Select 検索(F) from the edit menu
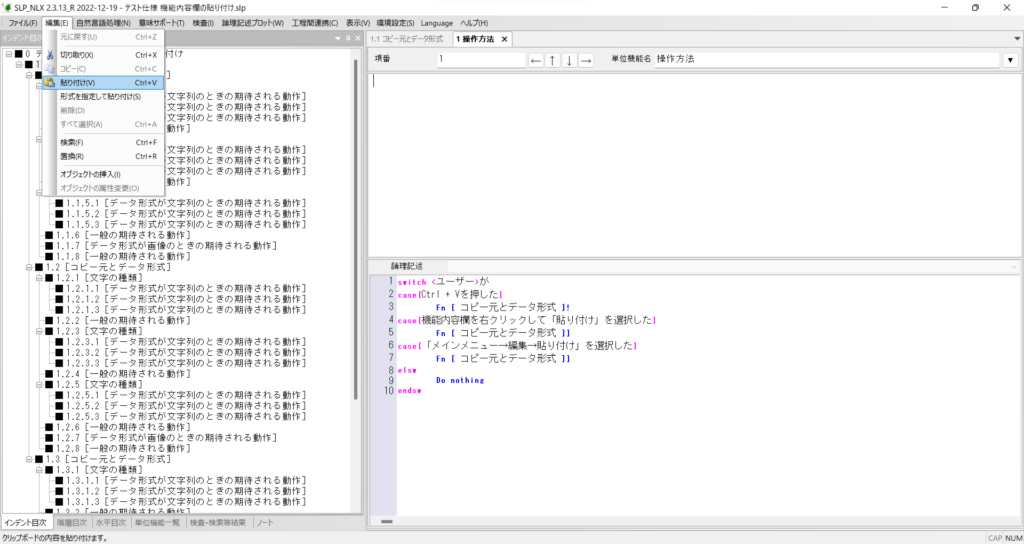The image size is (1024, 544). [103, 142]
